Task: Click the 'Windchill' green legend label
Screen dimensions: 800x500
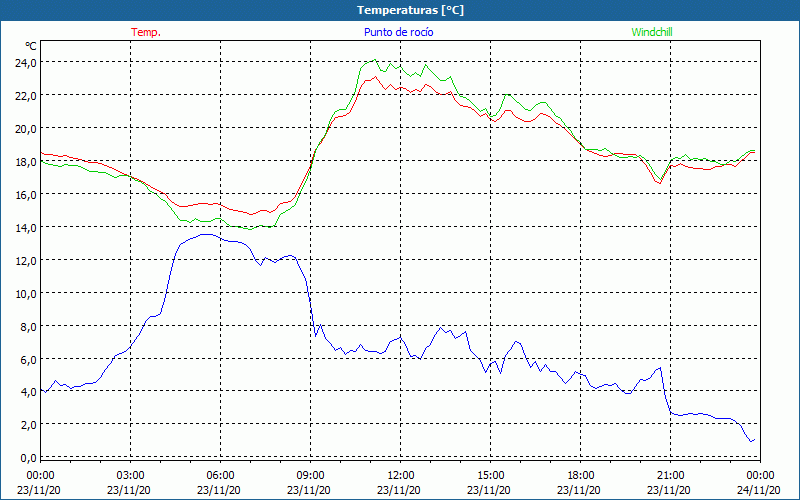Action: pyautogui.click(x=652, y=32)
